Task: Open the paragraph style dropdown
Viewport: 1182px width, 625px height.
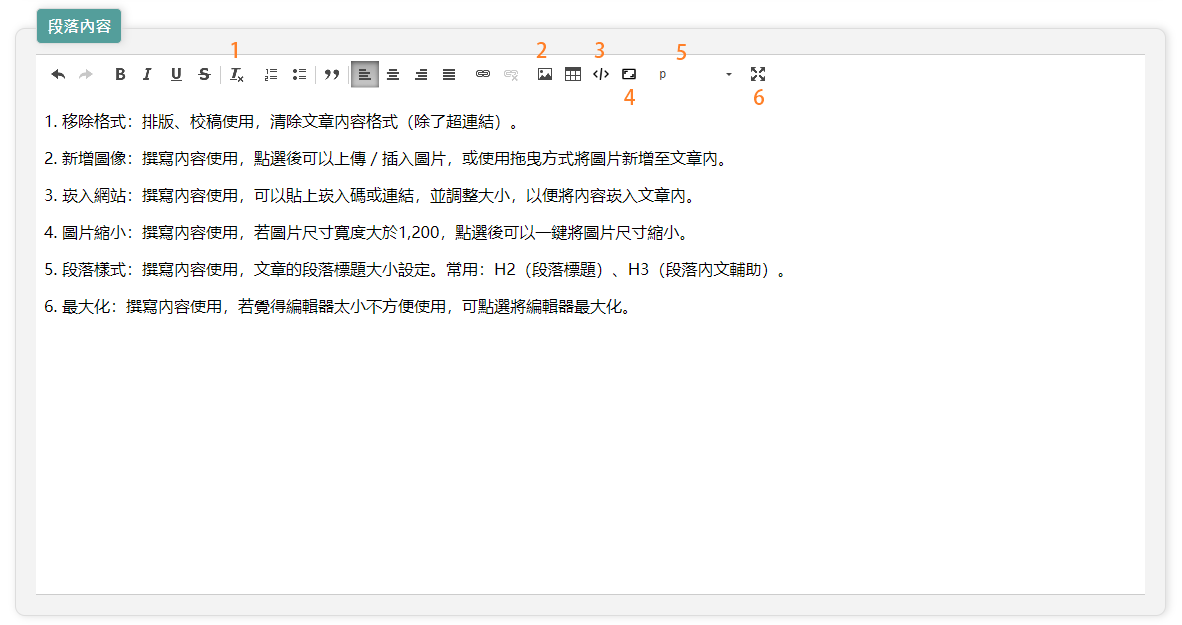Action: pyautogui.click(x=695, y=74)
